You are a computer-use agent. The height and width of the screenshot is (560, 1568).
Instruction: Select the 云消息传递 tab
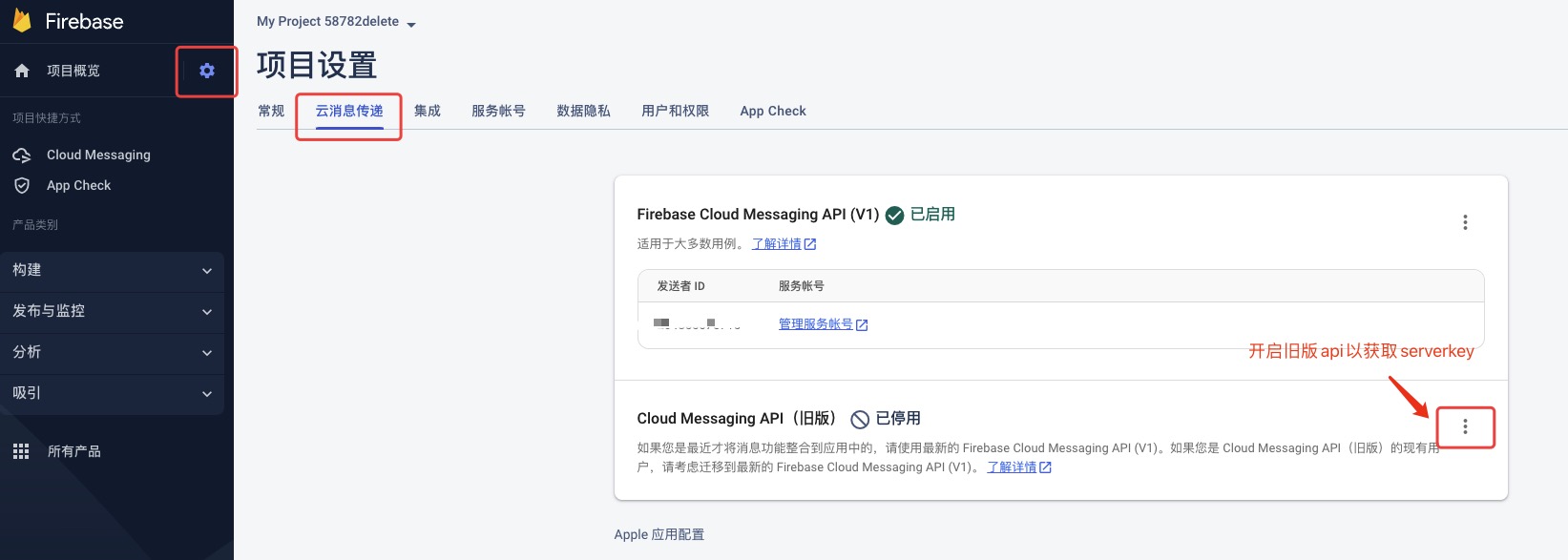coord(349,111)
